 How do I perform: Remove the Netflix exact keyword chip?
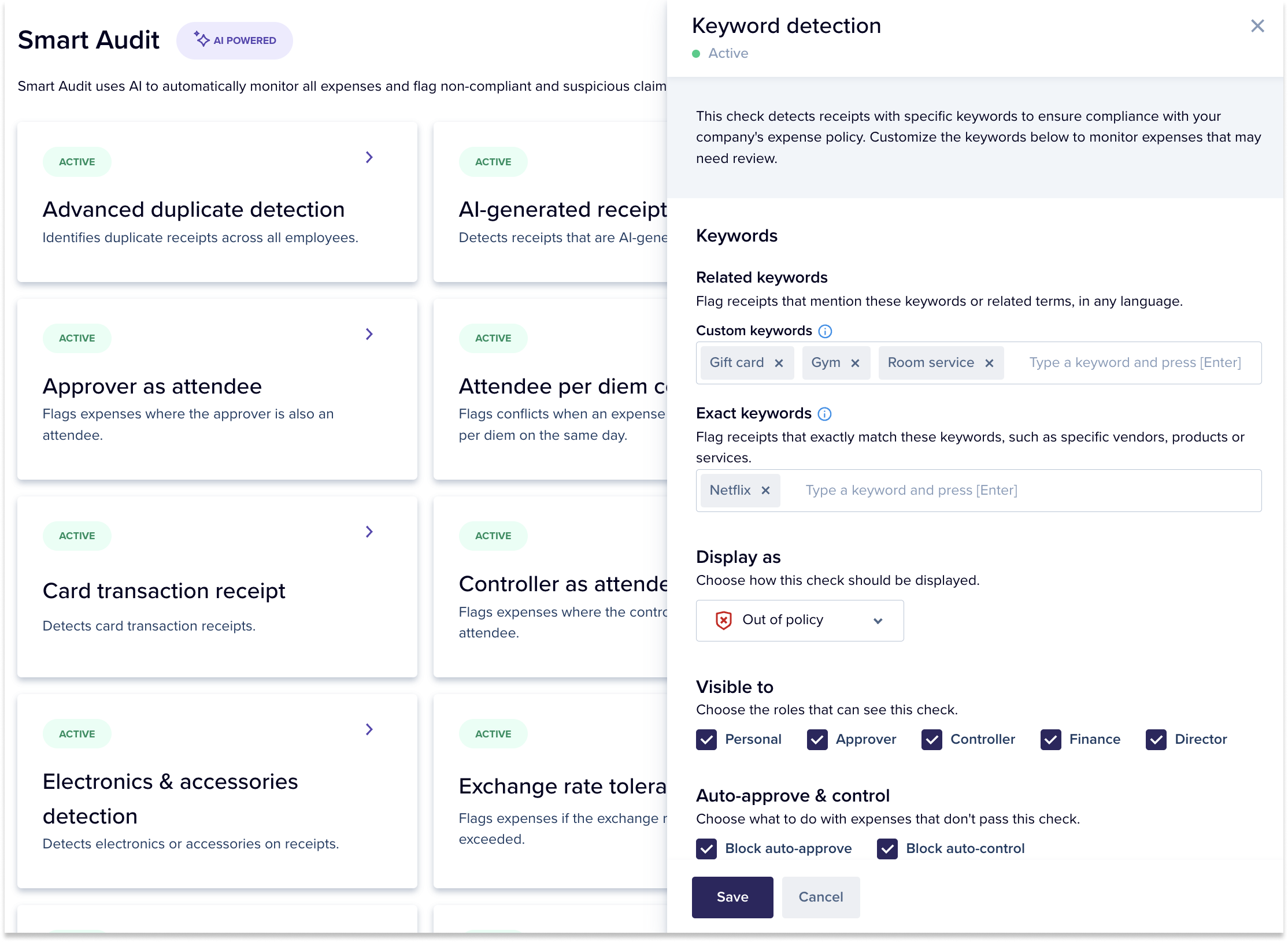tap(765, 490)
